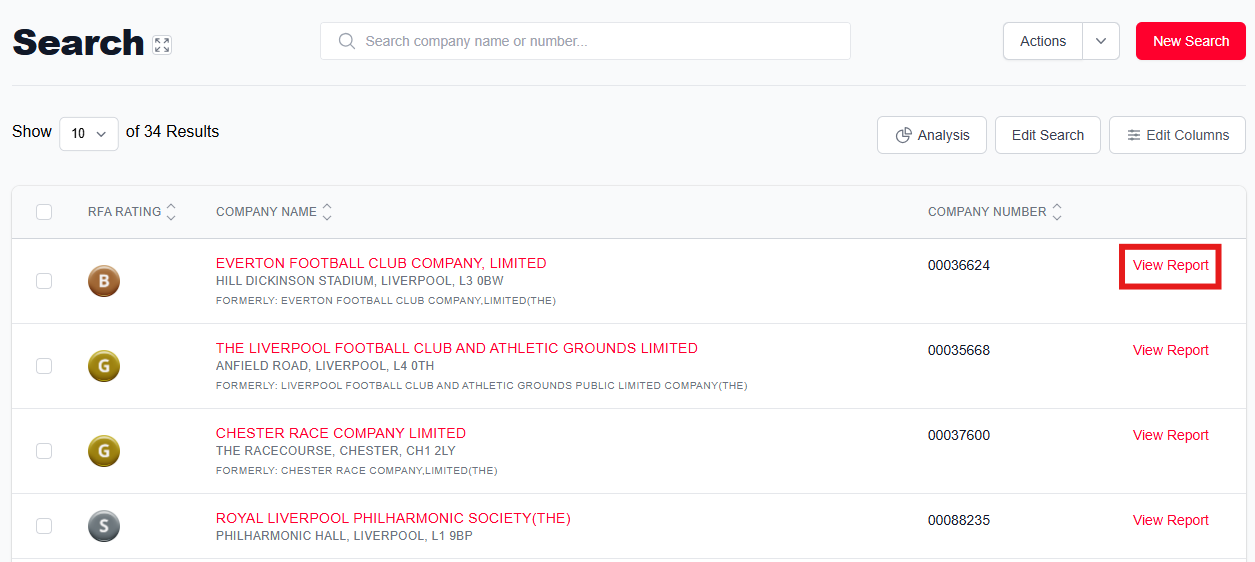Toggle the select-all checkbox in table header
The width and height of the screenshot is (1255, 562).
(44, 212)
